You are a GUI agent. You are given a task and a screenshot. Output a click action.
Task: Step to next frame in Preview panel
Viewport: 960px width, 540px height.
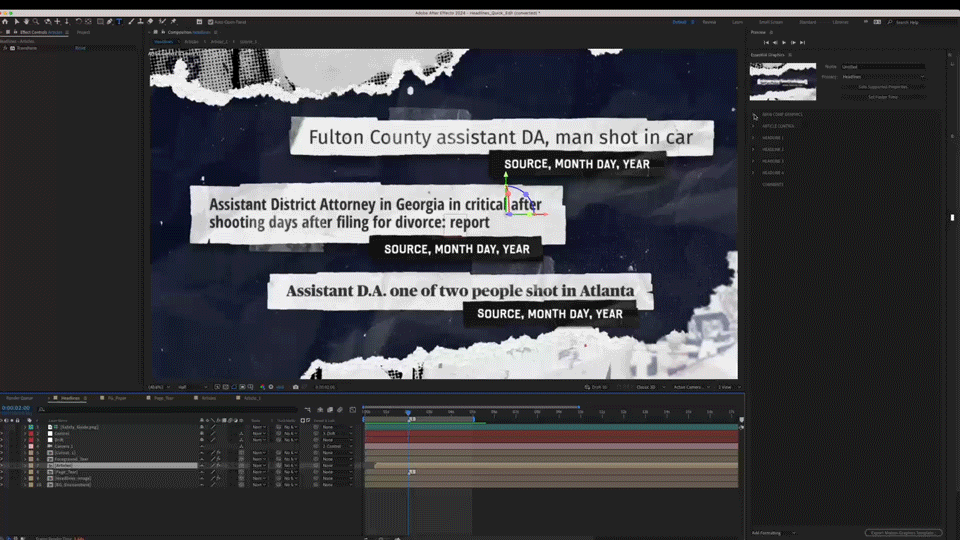tap(793, 42)
